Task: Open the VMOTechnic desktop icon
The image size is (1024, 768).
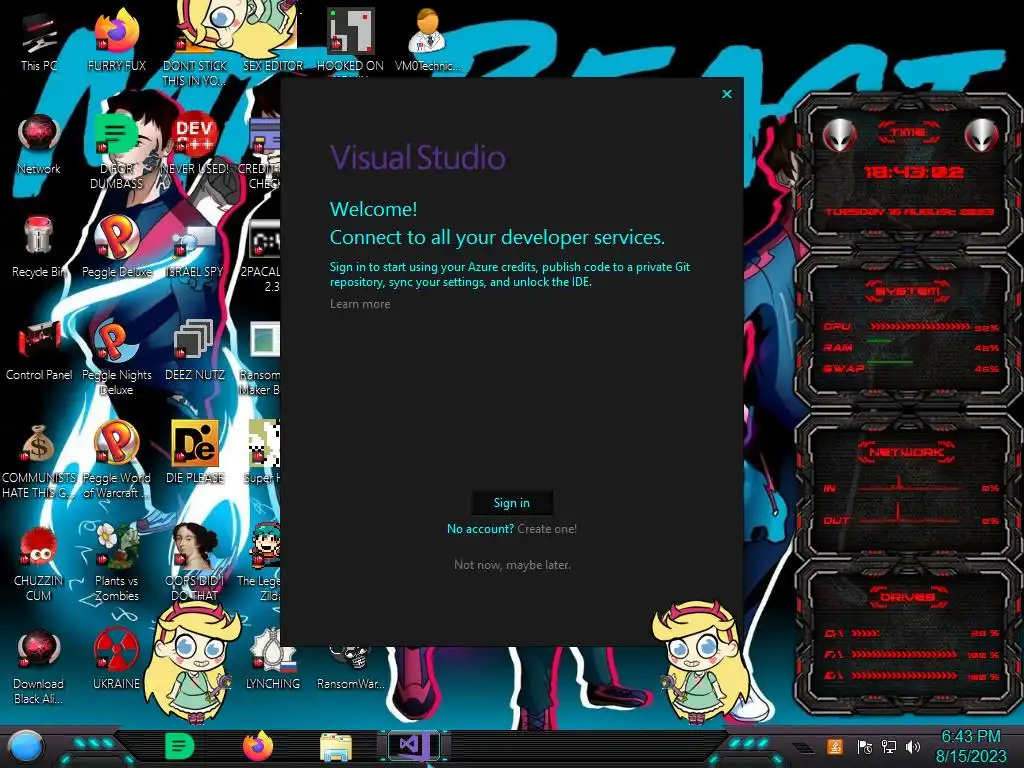Action: [x=427, y=40]
